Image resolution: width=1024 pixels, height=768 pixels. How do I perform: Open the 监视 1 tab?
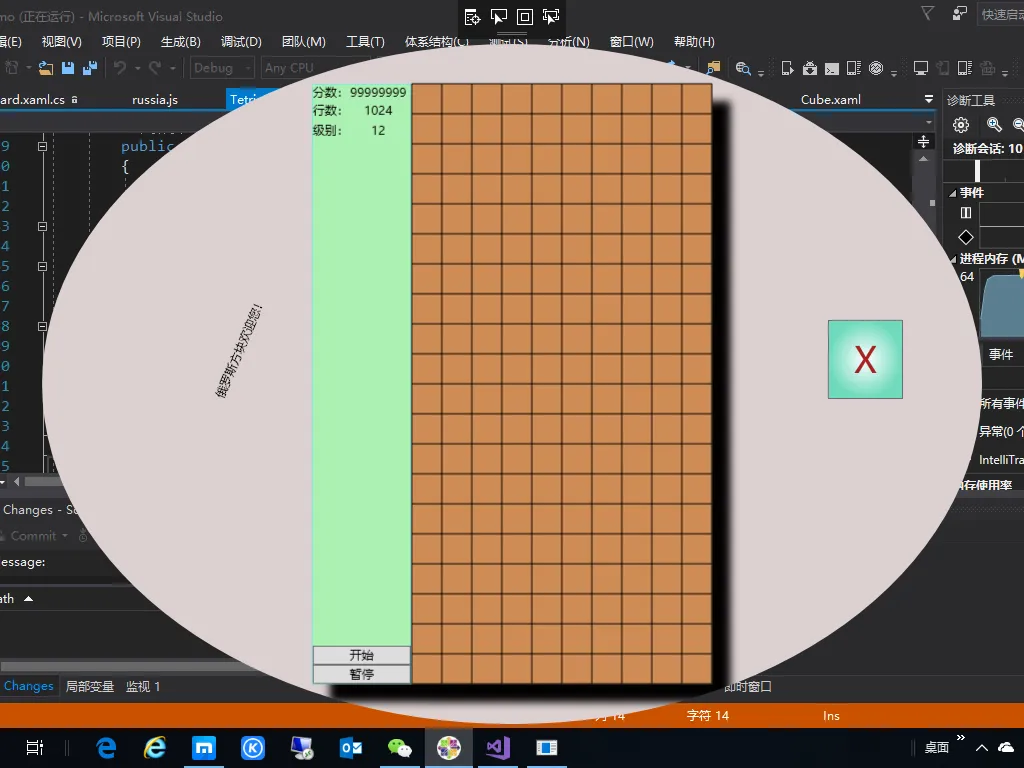pyautogui.click(x=143, y=686)
